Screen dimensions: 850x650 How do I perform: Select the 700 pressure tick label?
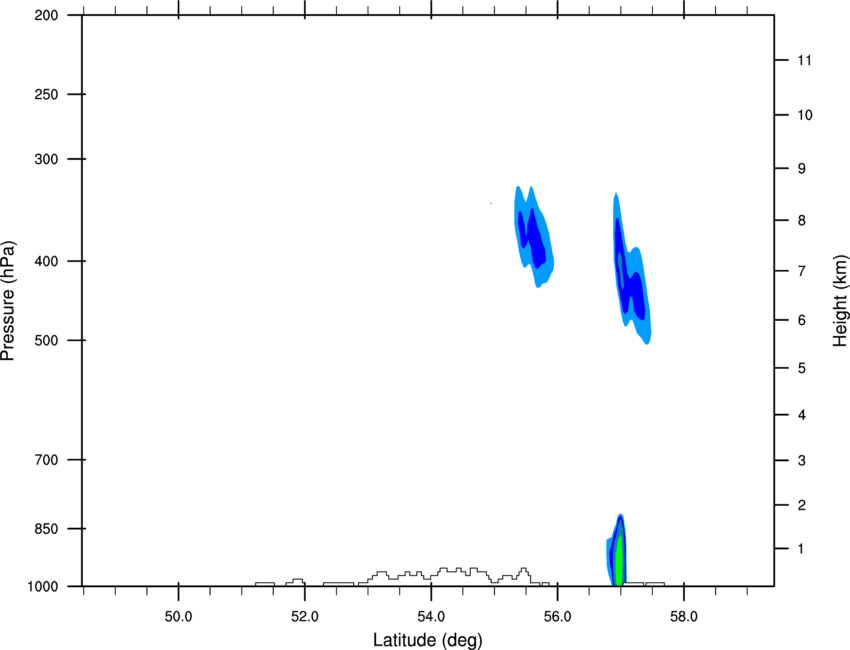click(46, 460)
